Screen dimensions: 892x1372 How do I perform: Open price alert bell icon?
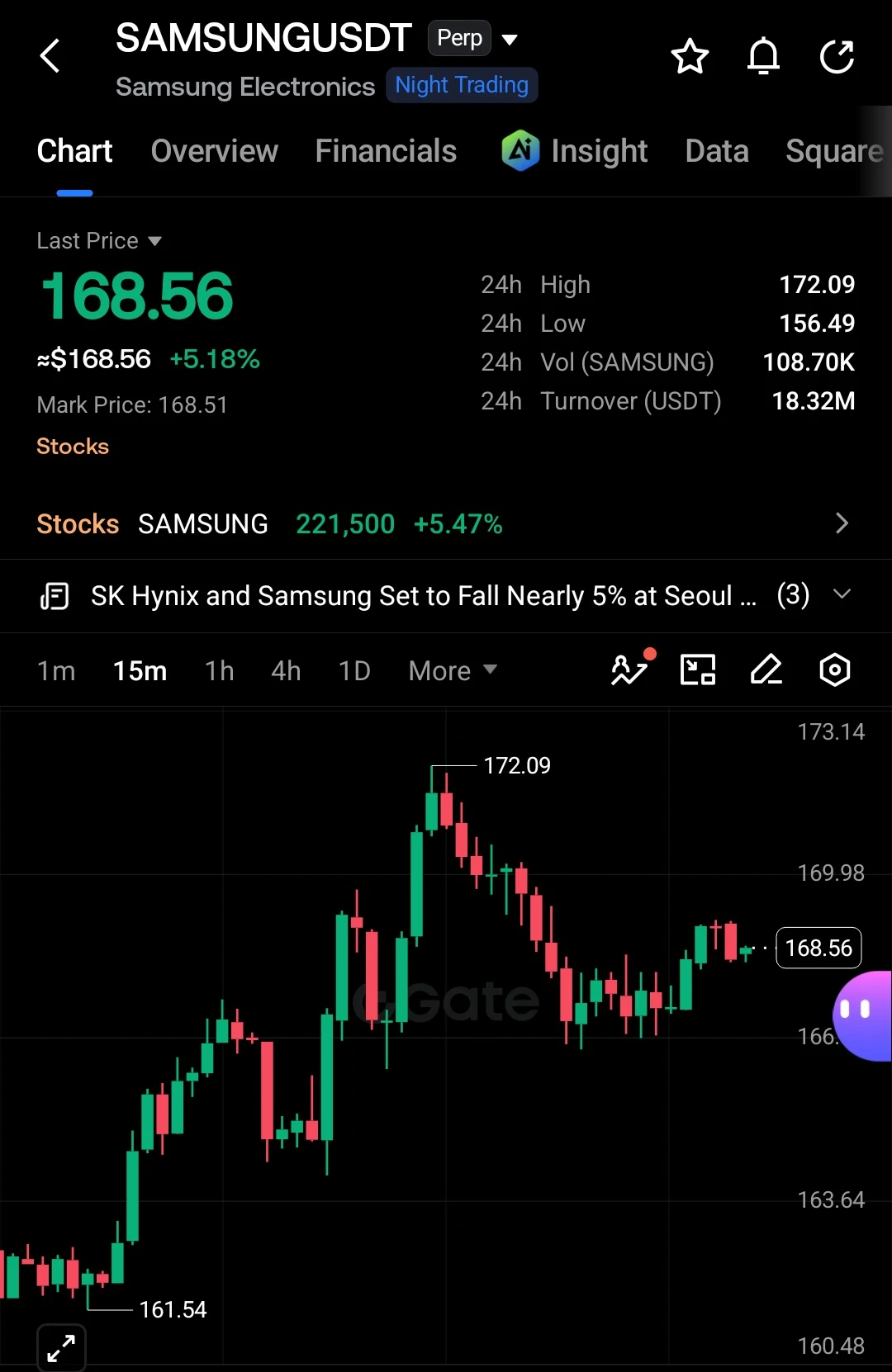[763, 56]
